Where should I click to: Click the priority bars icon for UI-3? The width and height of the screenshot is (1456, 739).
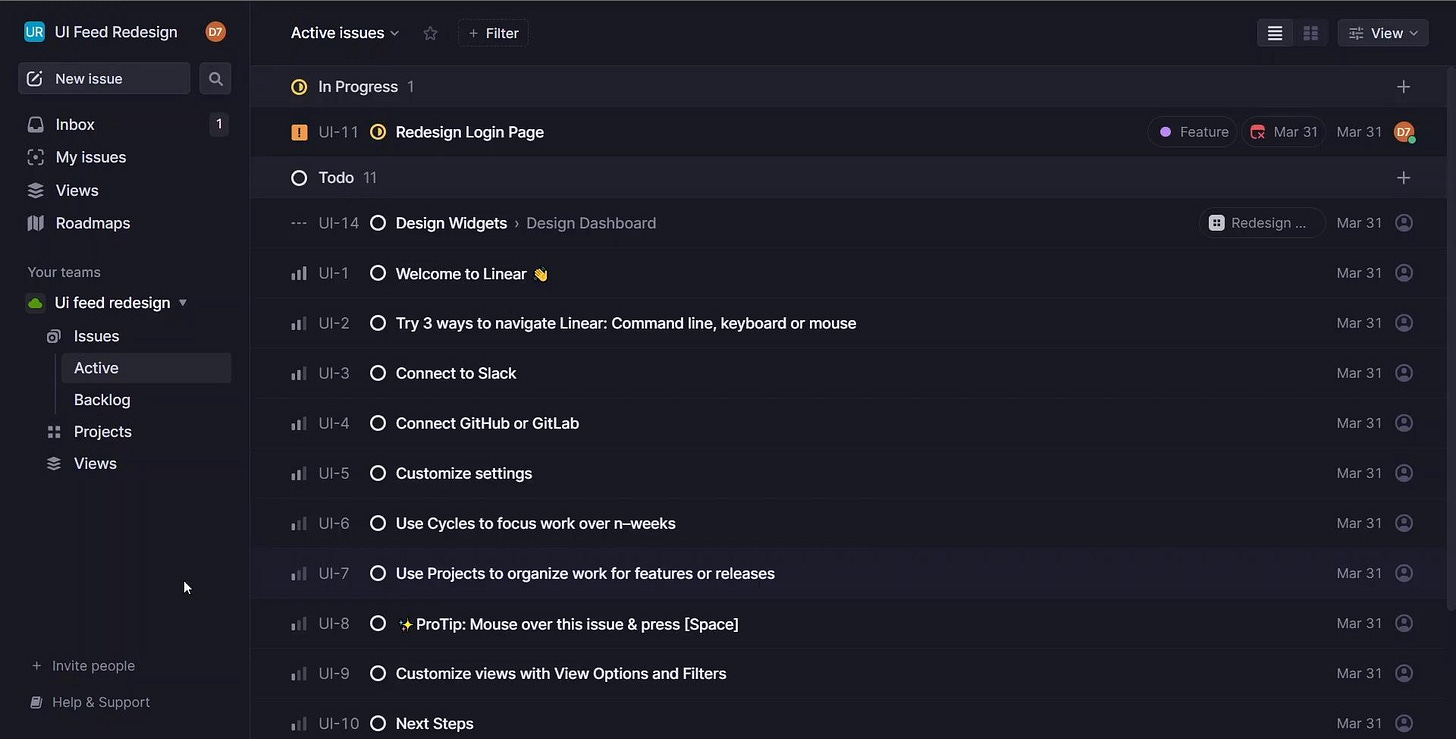(x=298, y=373)
